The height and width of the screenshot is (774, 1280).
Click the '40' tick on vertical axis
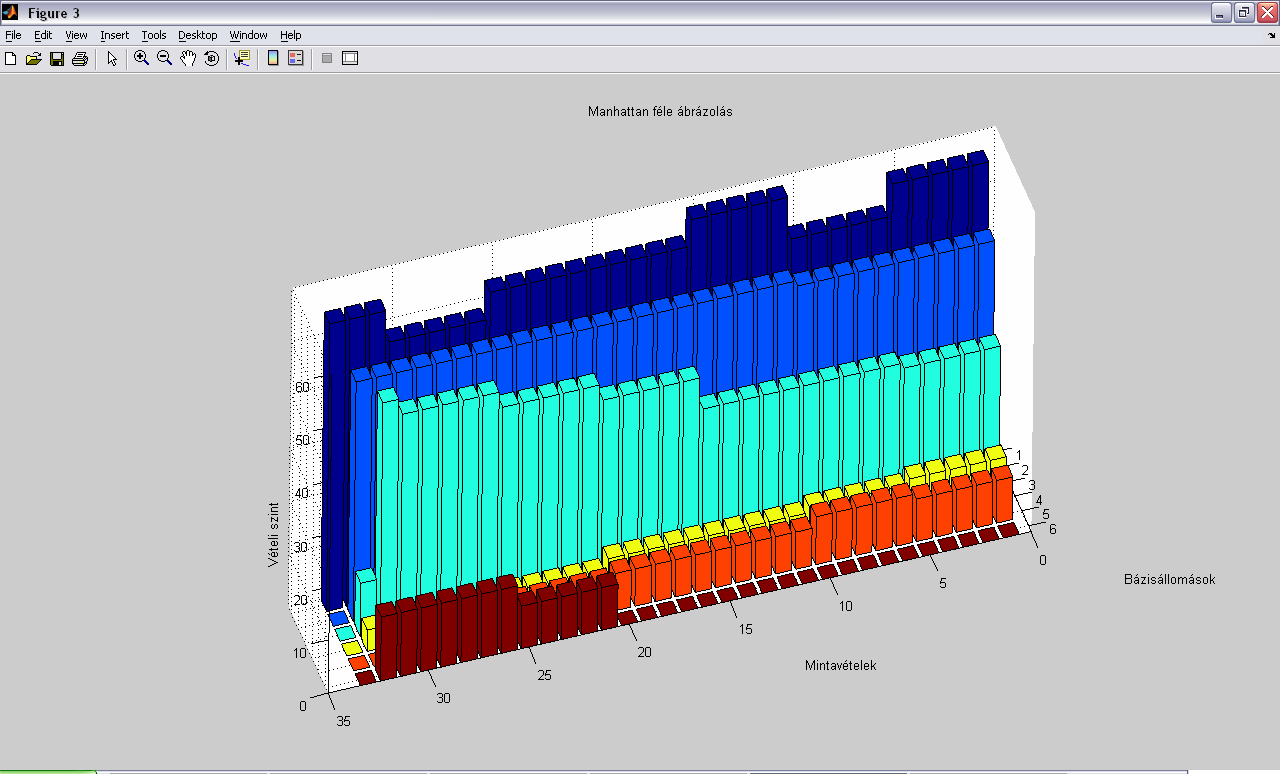pos(300,492)
